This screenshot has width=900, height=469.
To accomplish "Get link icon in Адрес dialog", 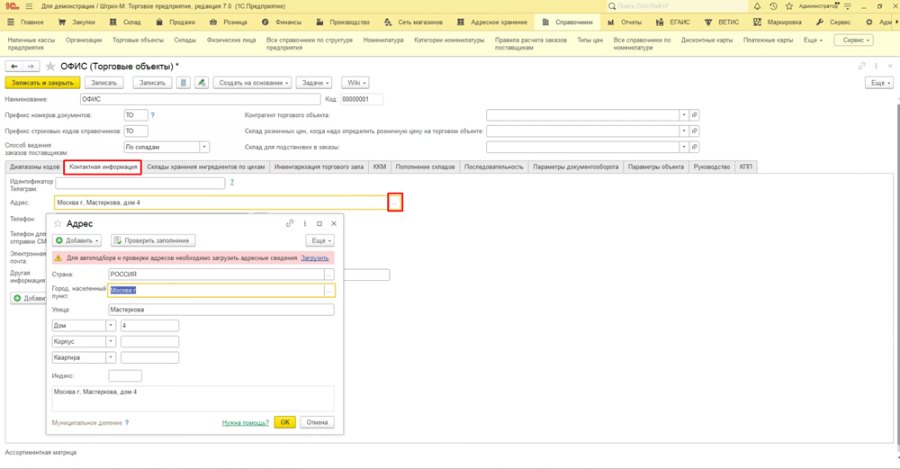I will (290, 223).
